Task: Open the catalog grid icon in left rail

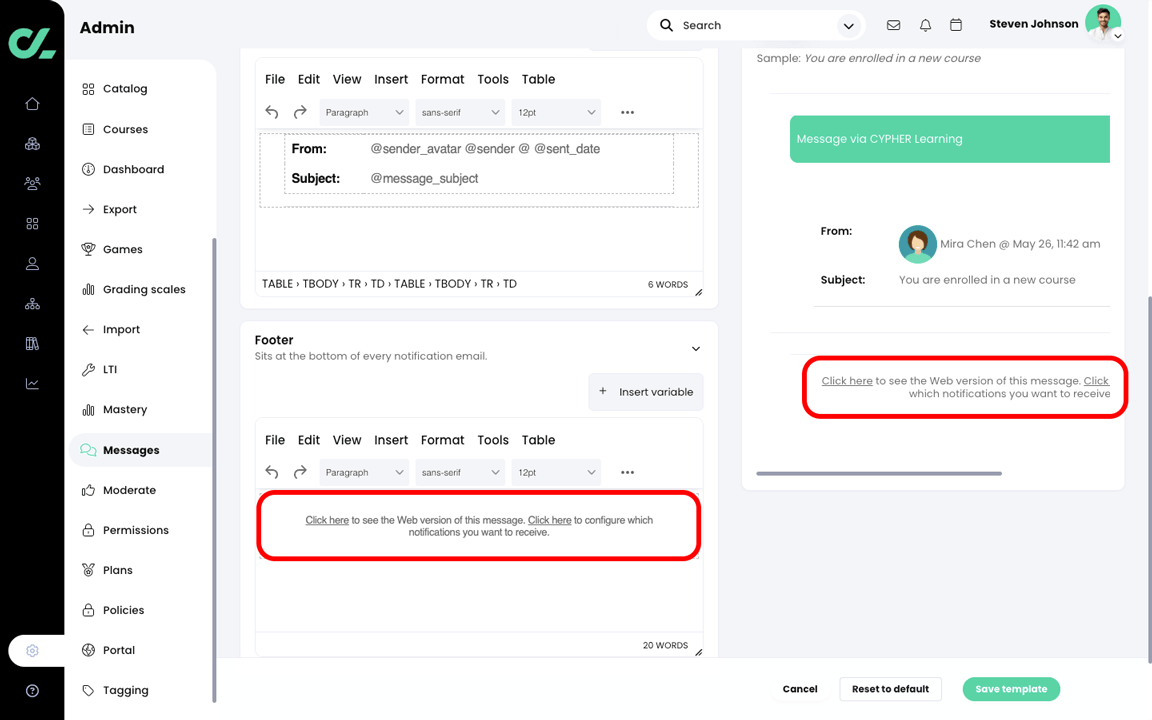Action: point(32,223)
